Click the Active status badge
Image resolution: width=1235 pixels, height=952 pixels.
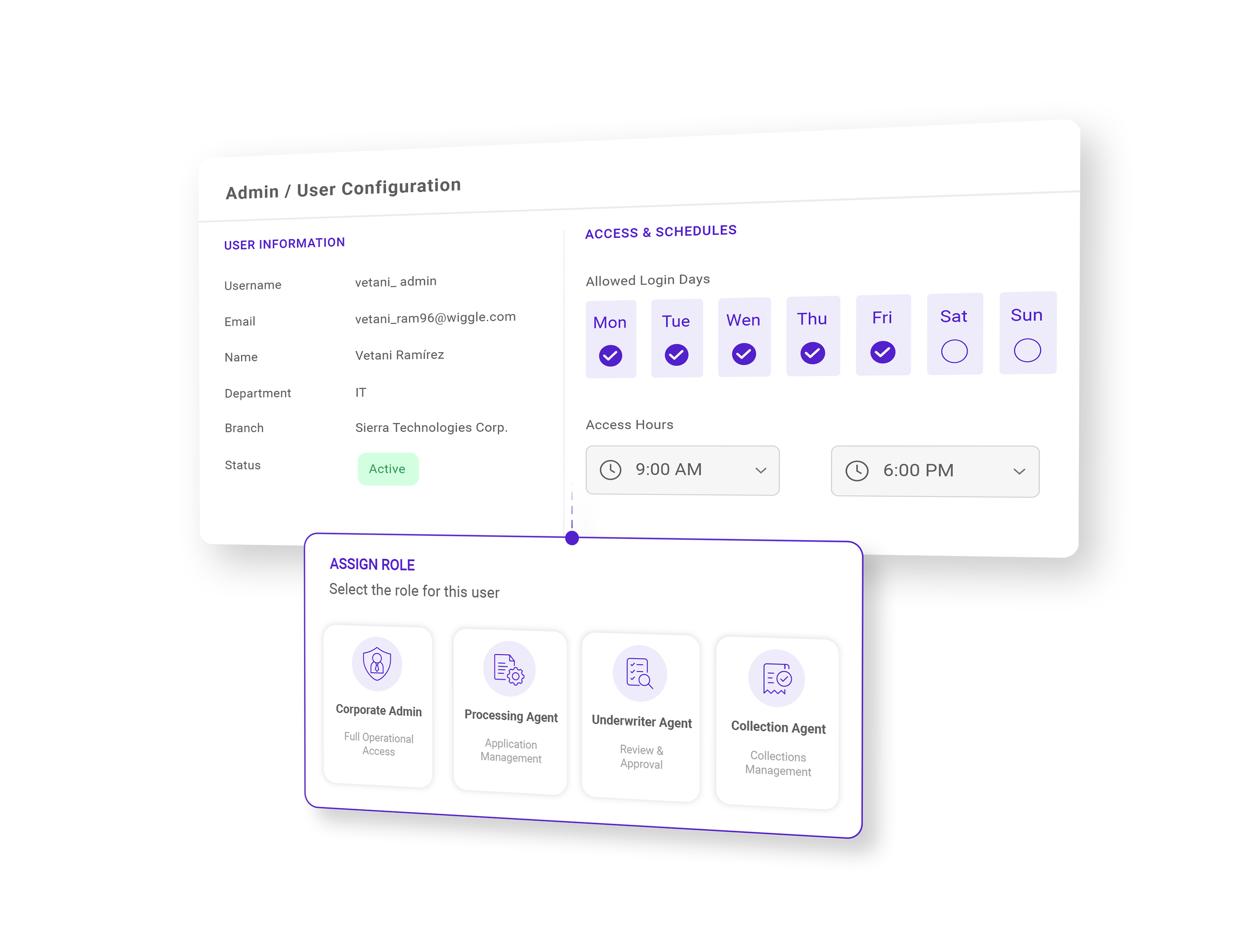coord(388,469)
